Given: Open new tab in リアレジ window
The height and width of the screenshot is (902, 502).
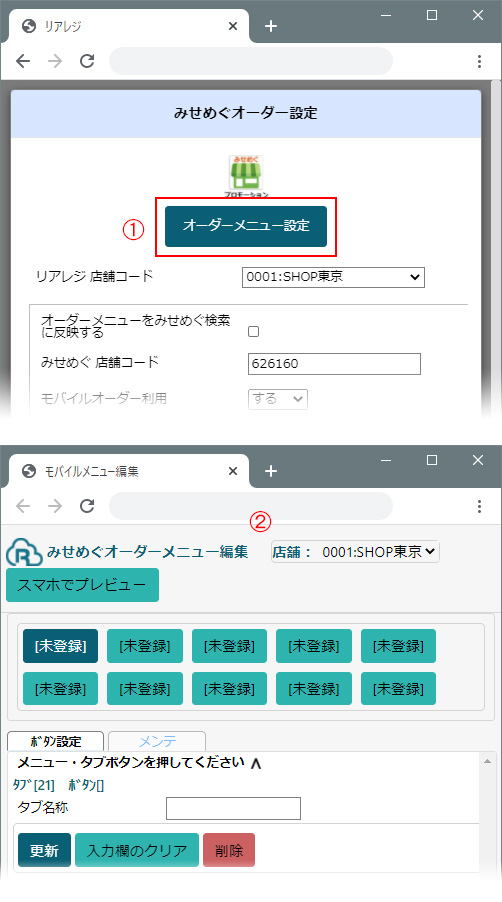Looking at the screenshot, I should click(271, 26).
